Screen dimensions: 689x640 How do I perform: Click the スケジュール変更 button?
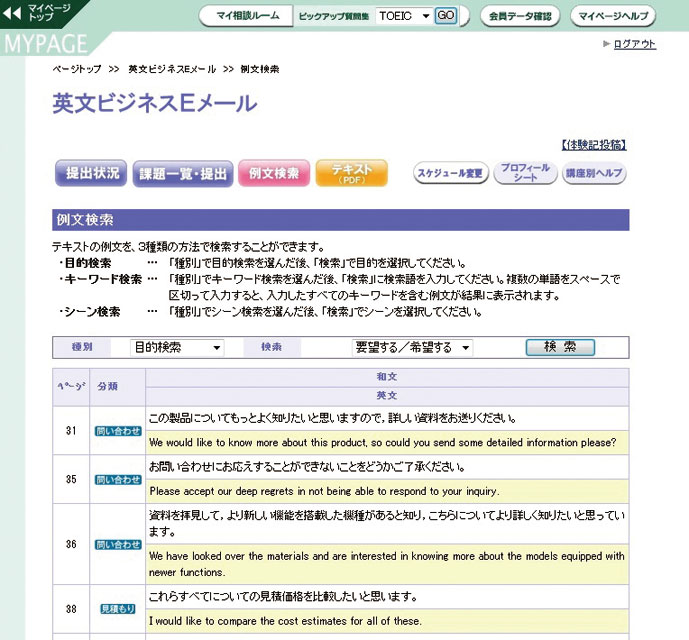[450, 174]
